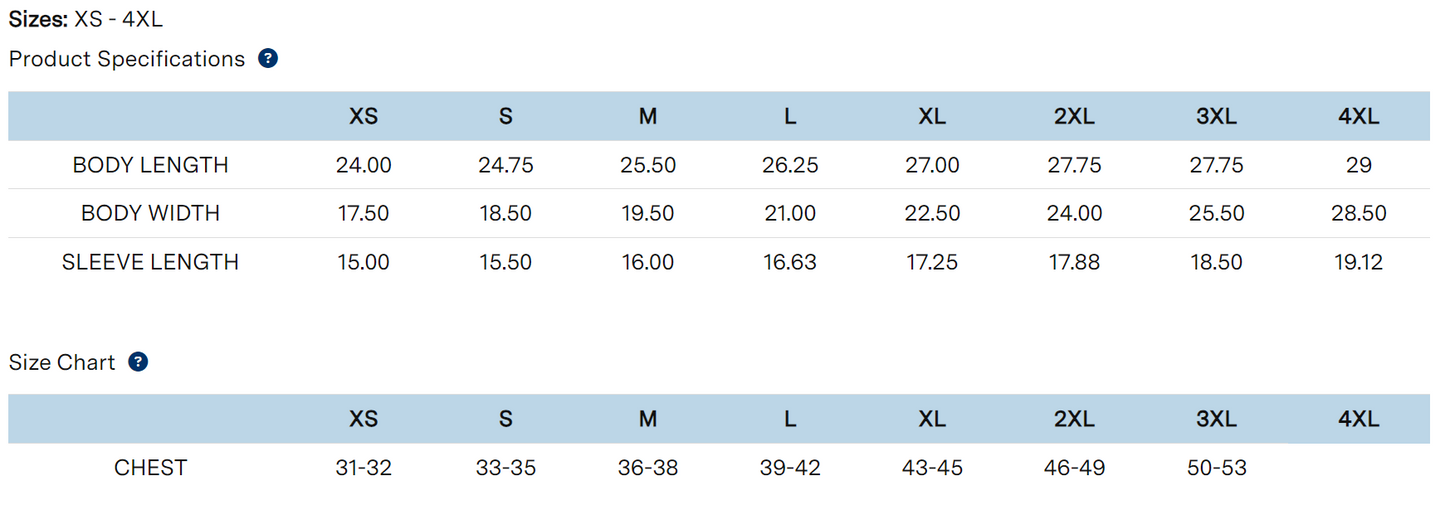Click the 50-53 chest measurement for 3XL
Viewport: 1445px width, 510px height.
tap(1216, 467)
